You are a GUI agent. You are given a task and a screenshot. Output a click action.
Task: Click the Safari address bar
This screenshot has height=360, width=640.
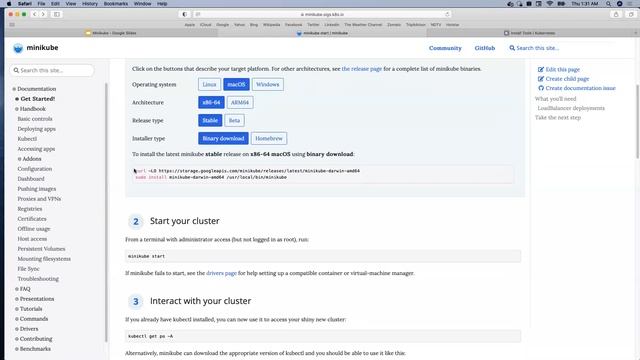click(322, 14)
